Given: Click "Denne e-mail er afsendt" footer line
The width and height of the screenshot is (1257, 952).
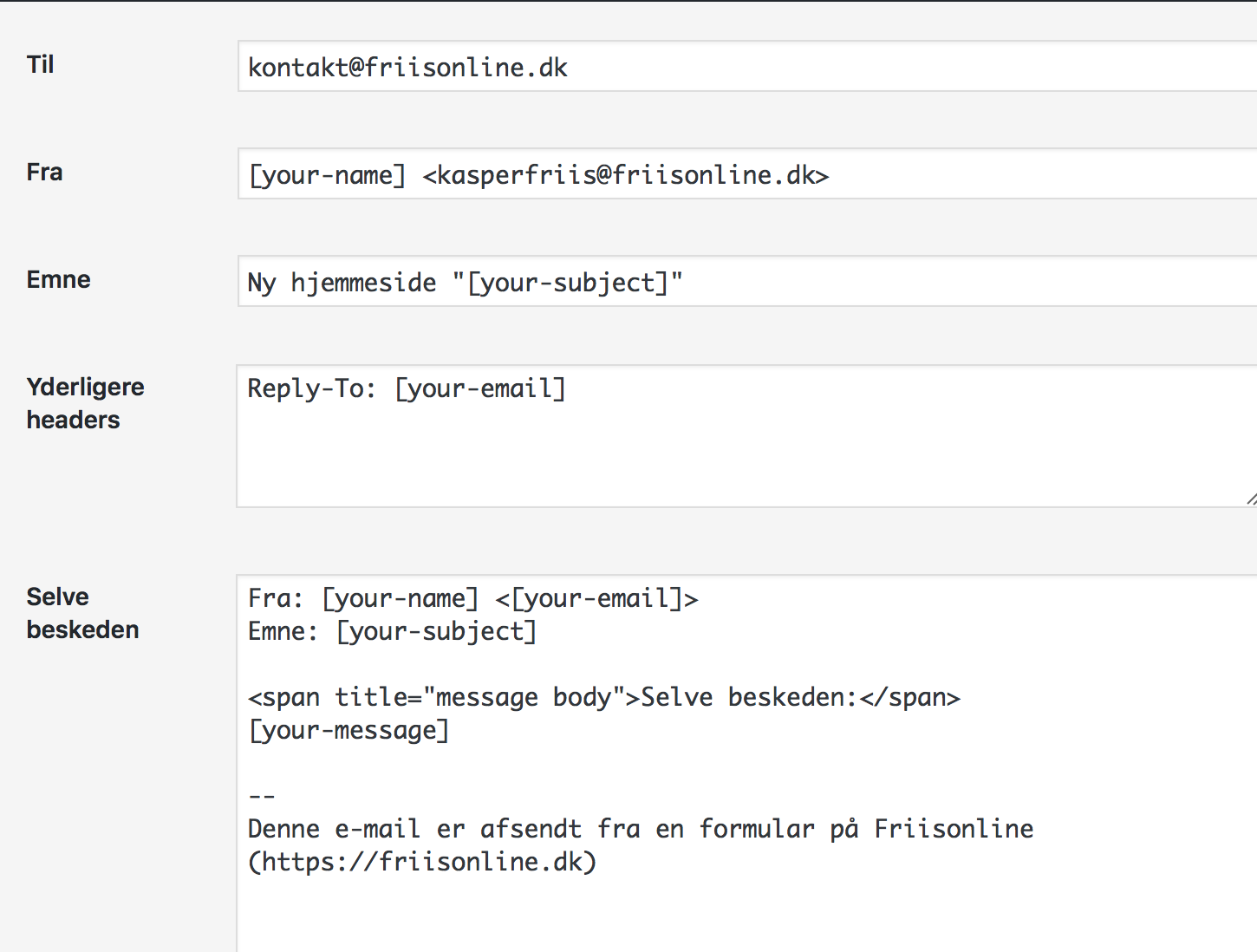Looking at the screenshot, I should pos(414,829).
